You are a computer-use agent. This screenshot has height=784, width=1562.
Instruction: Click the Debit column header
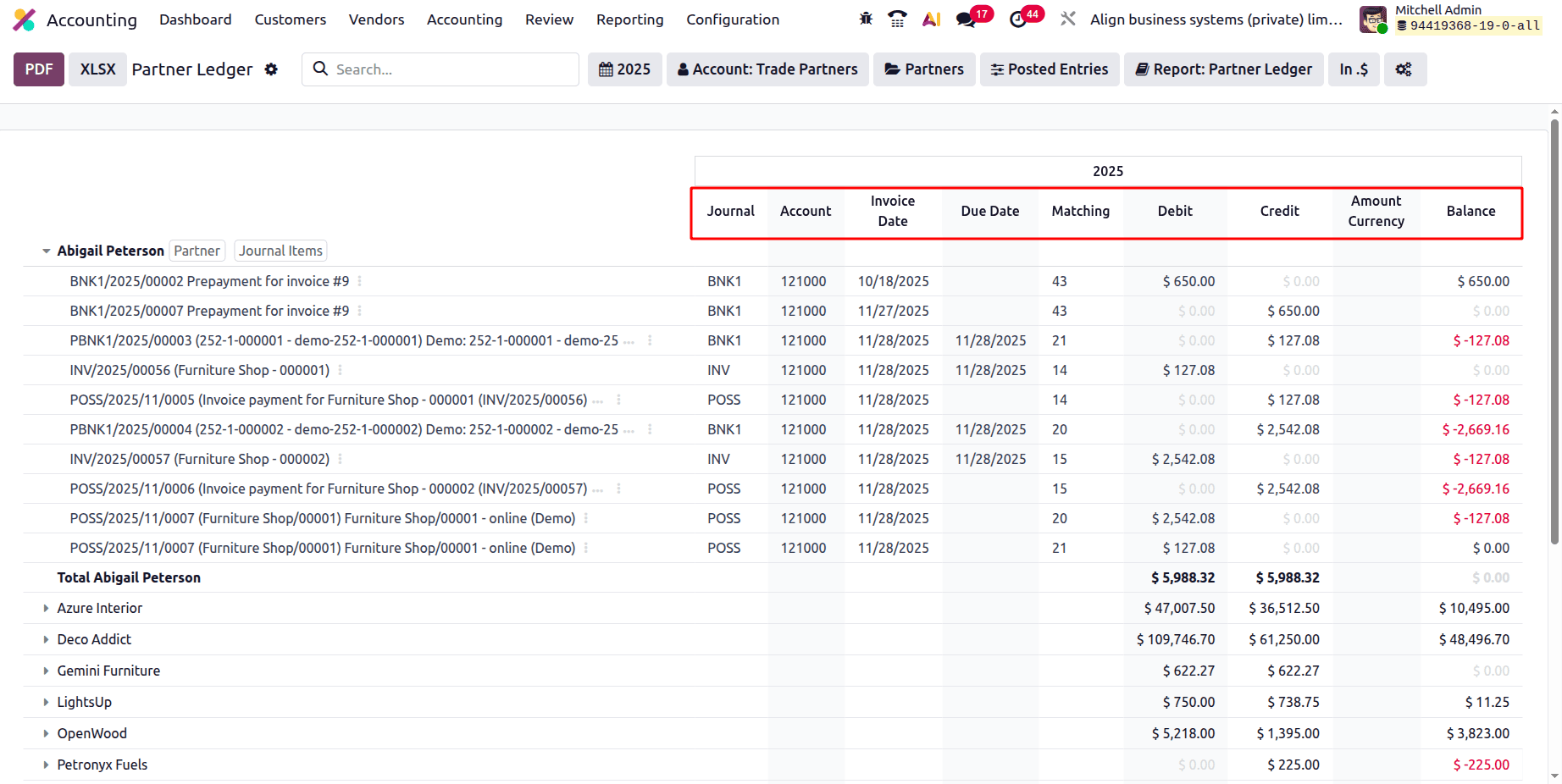point(1175,211)
